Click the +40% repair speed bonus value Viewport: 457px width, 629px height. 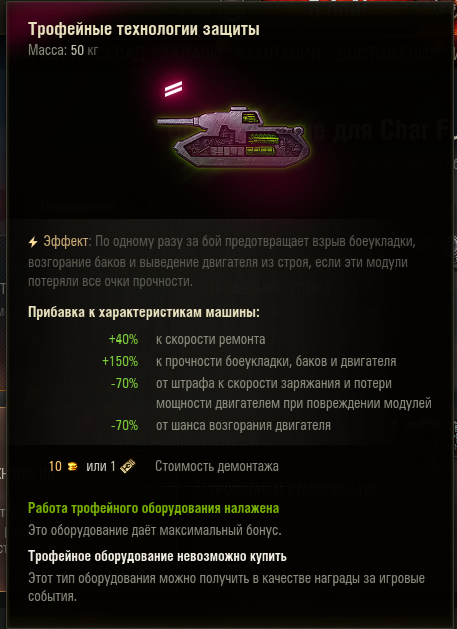[124, 339]
